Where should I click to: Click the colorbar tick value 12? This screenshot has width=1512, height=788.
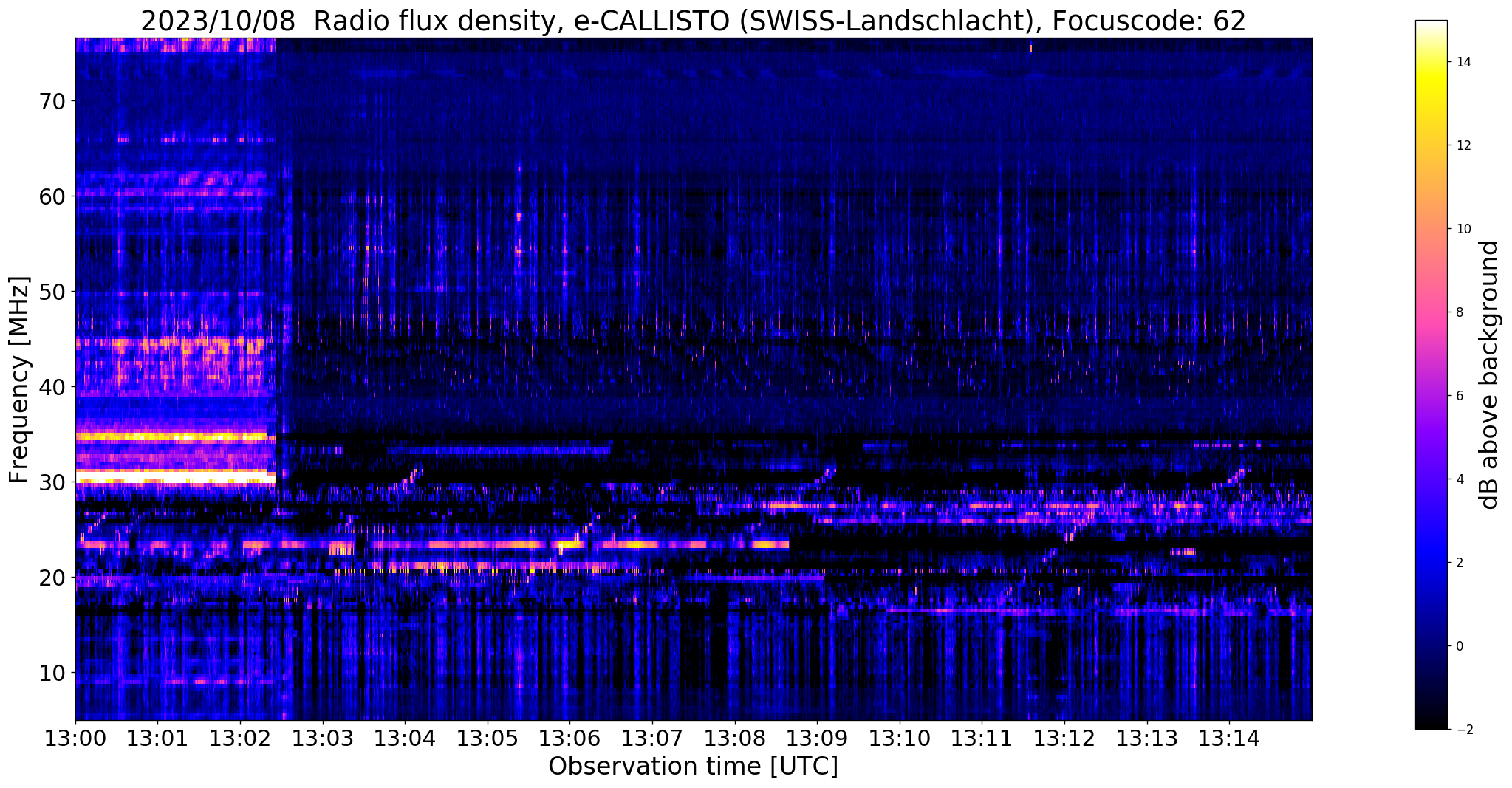1463,145
